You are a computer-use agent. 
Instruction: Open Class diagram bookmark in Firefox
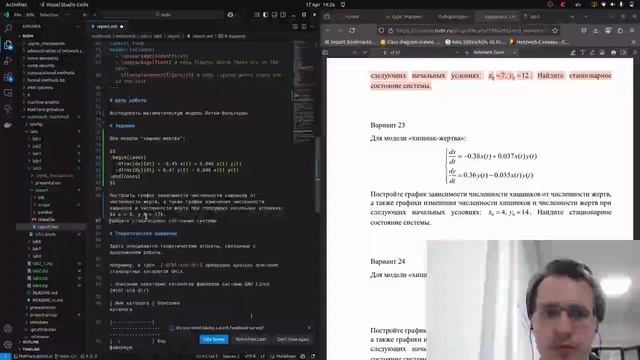pos(410,42)
